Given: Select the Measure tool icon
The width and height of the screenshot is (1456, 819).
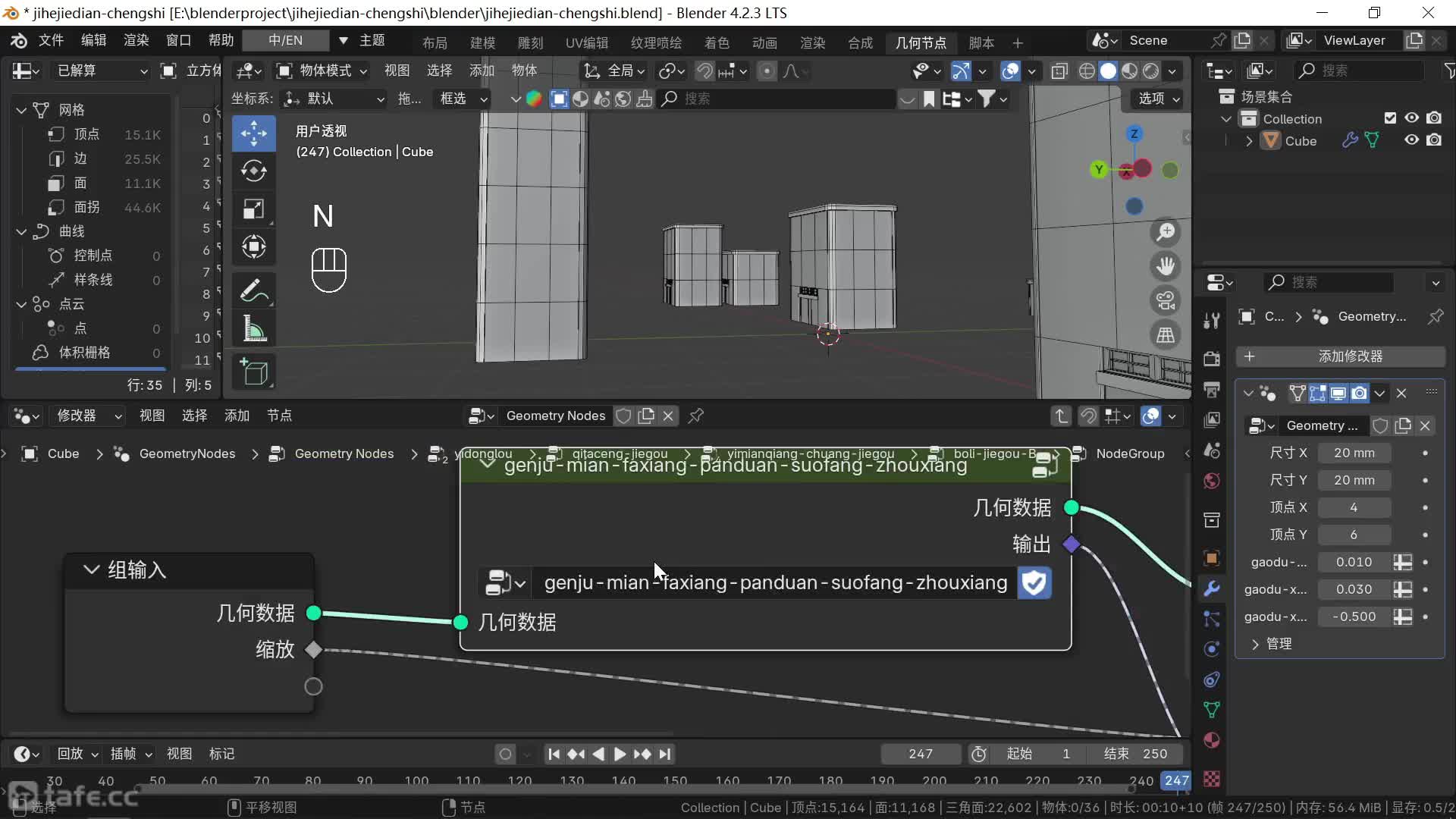Looking at the screenshot, I should [253, 329].
